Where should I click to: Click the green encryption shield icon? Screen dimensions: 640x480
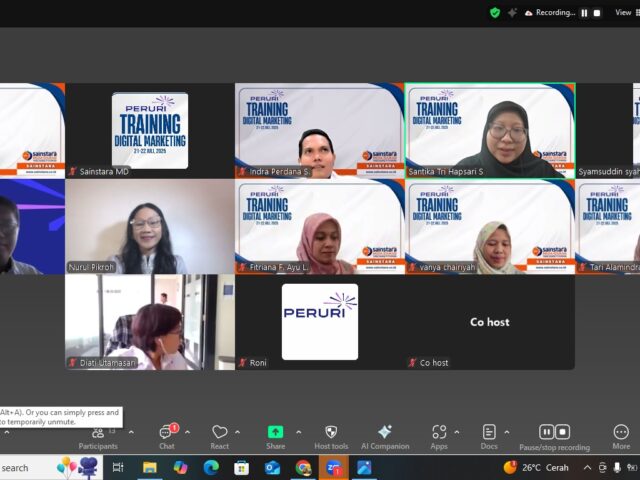[495, 13]
